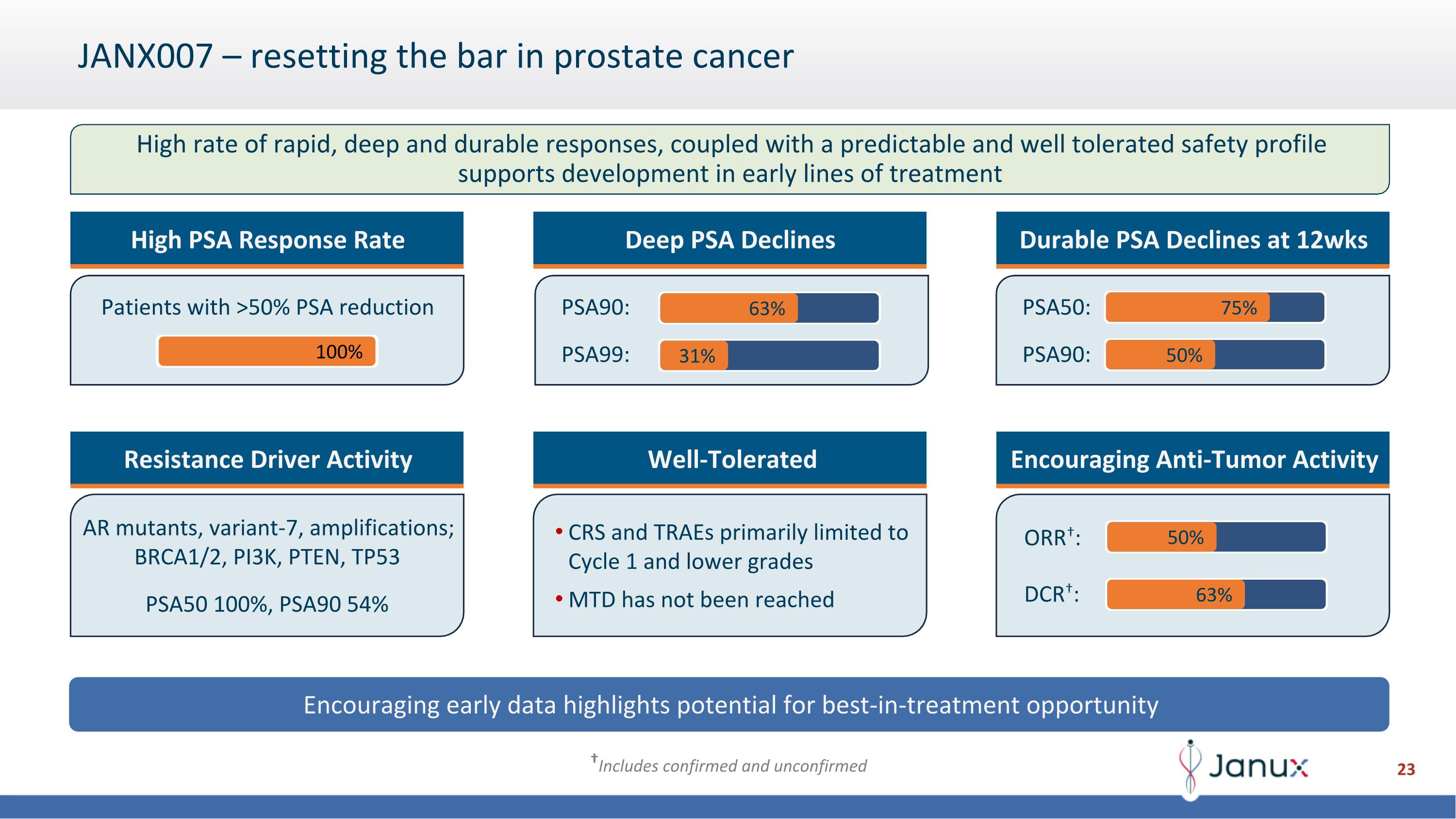
Task: Select the Deep PSA Declines header
Action: point(729,240)
